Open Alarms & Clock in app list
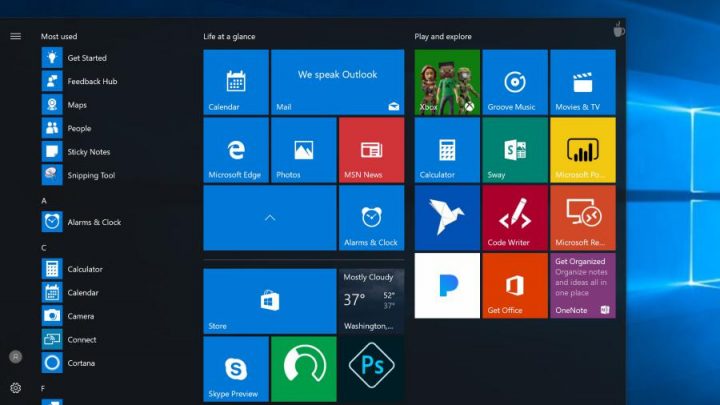Screen dimensions: 720x405 pos(82,222)
